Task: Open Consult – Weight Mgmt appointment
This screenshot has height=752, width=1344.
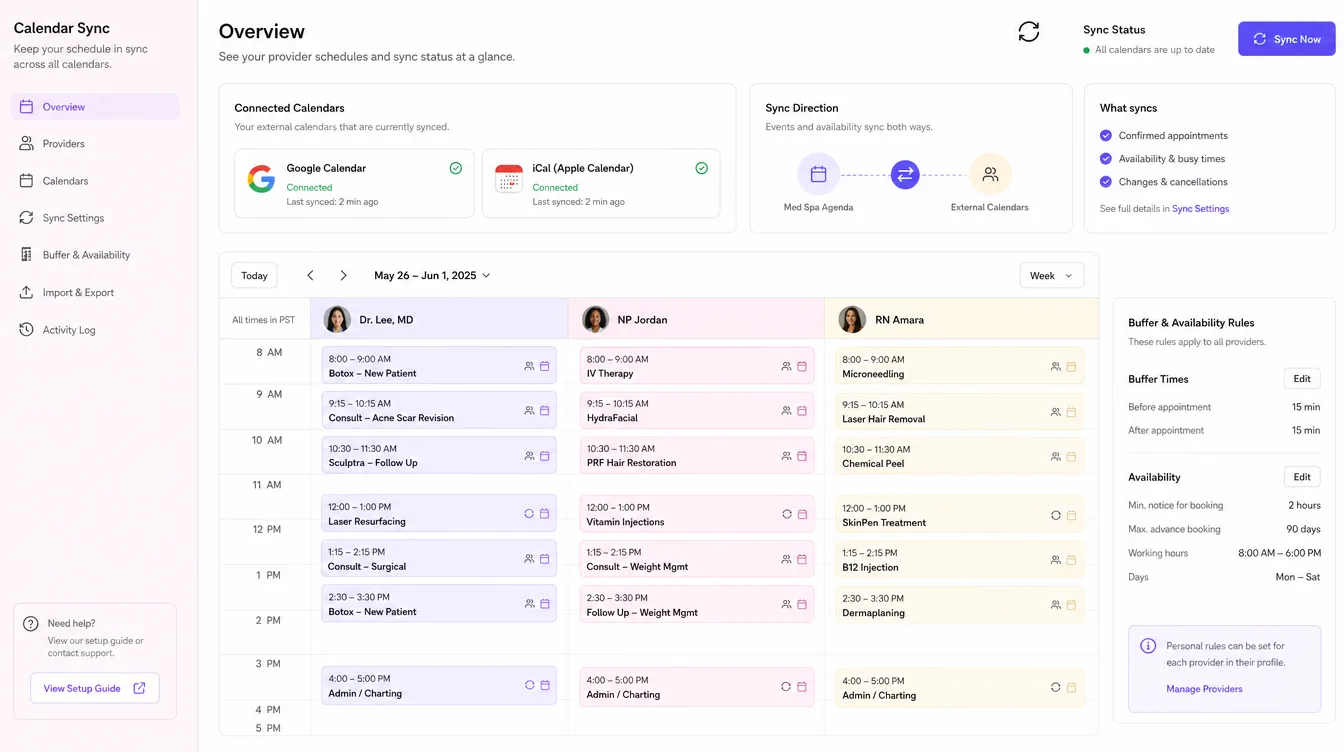Action: point(697,559)
